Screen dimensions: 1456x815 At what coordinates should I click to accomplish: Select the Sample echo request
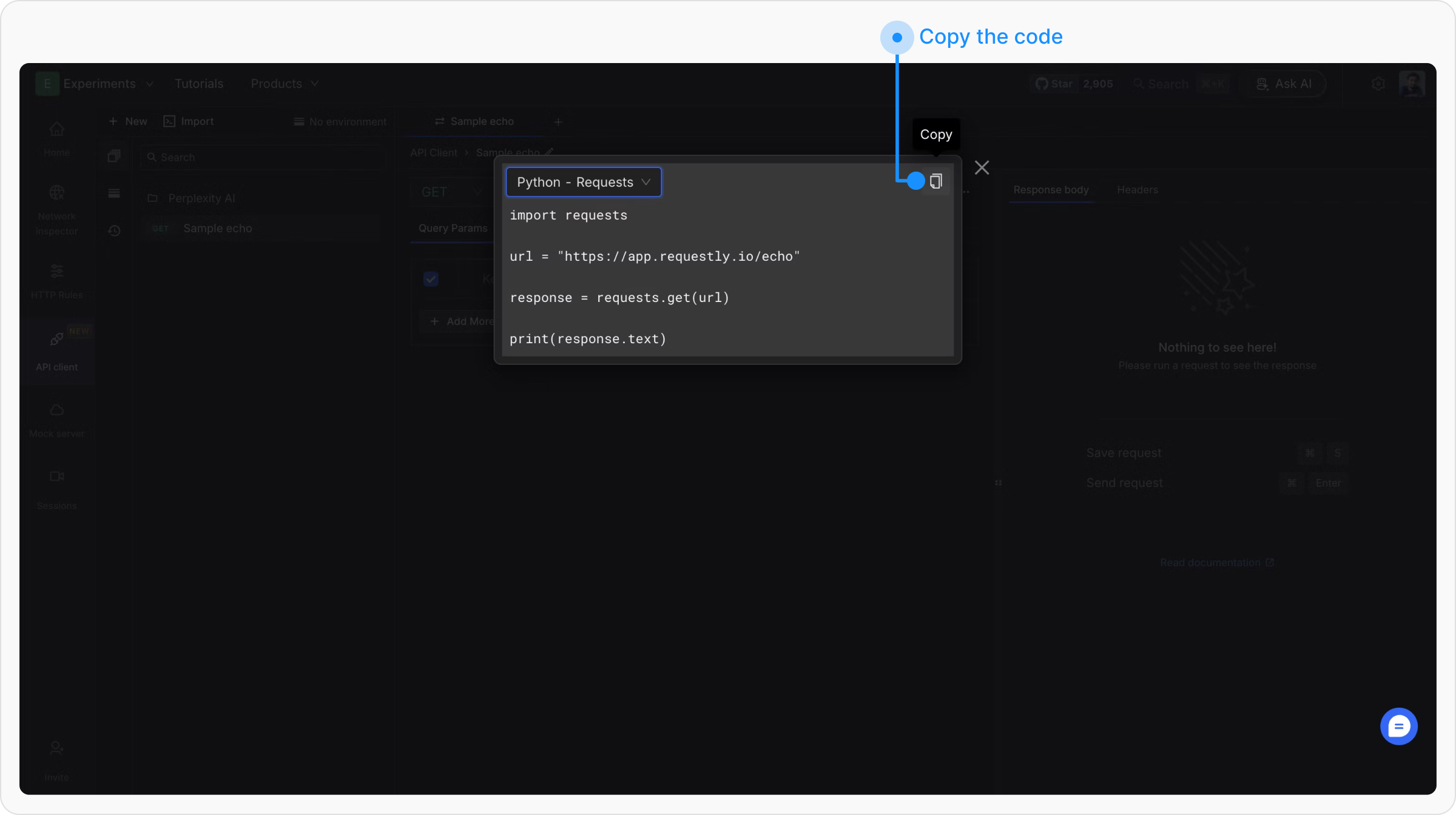[217, 229]
